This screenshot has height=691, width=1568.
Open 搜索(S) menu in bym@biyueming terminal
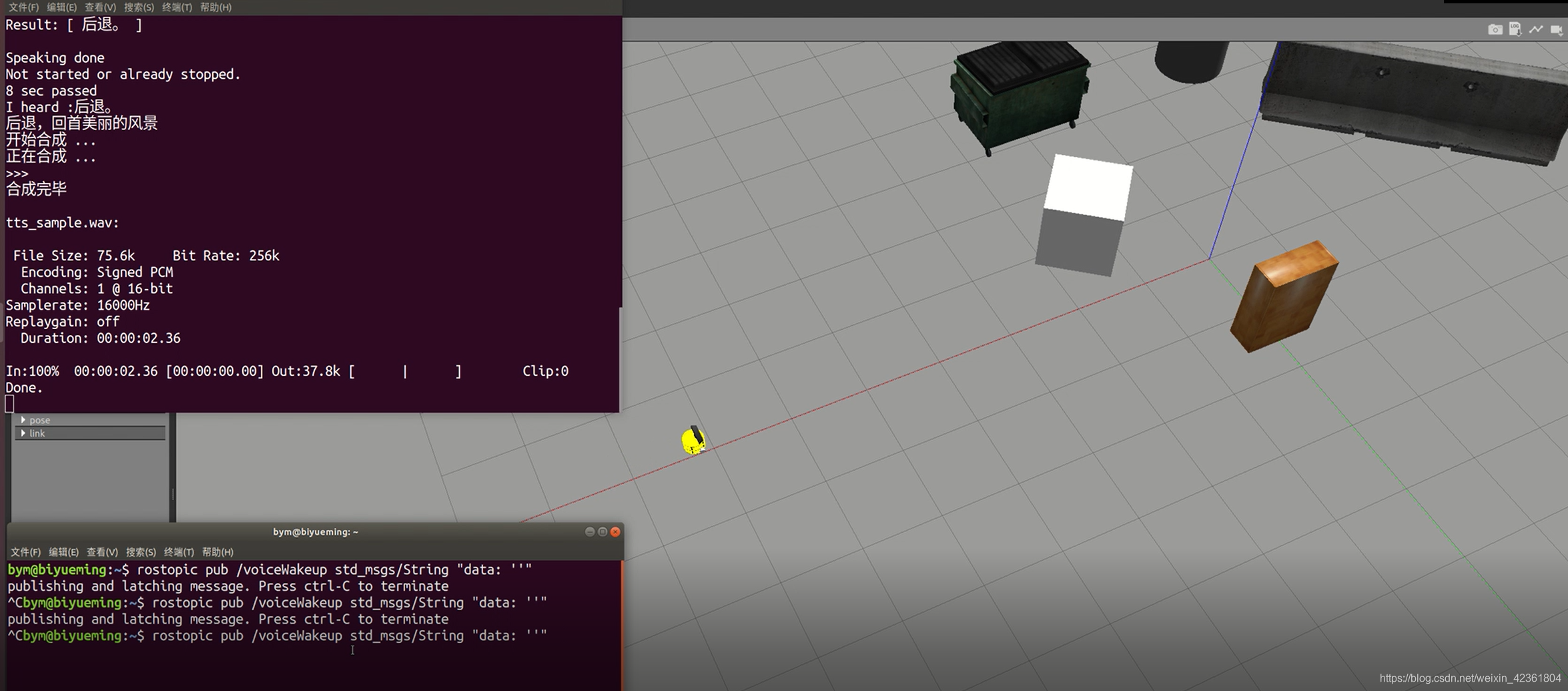tap(141, 552)
